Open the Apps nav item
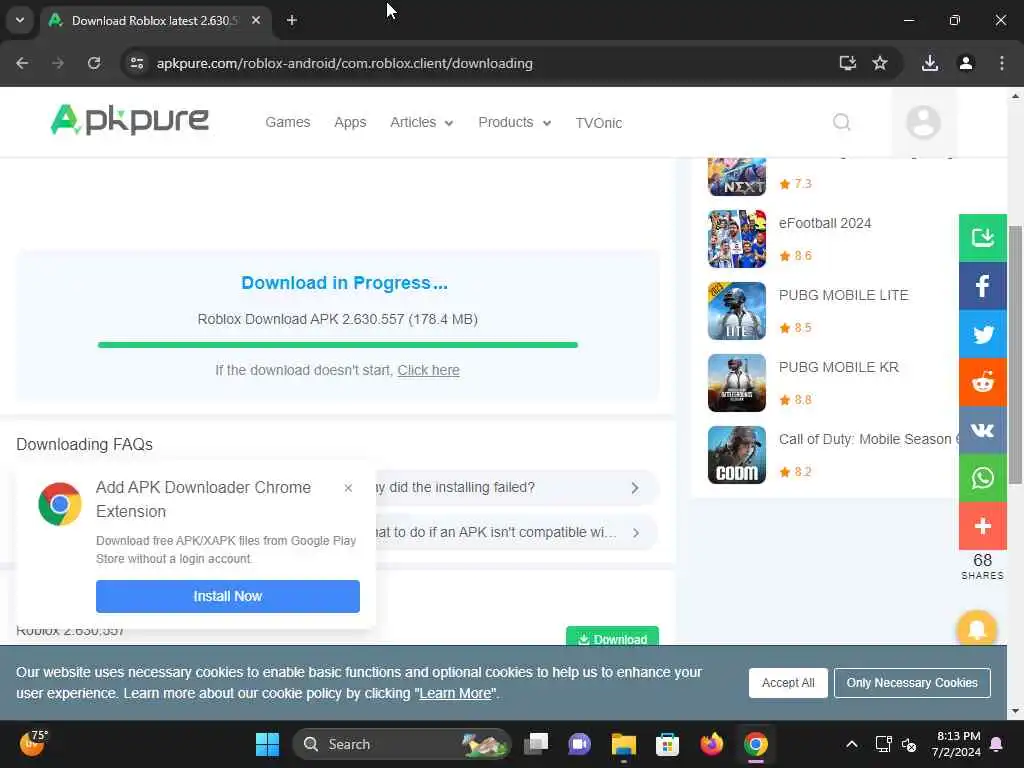The width and height of the screenshot is (1024, 768). click(x=350, y=122)
